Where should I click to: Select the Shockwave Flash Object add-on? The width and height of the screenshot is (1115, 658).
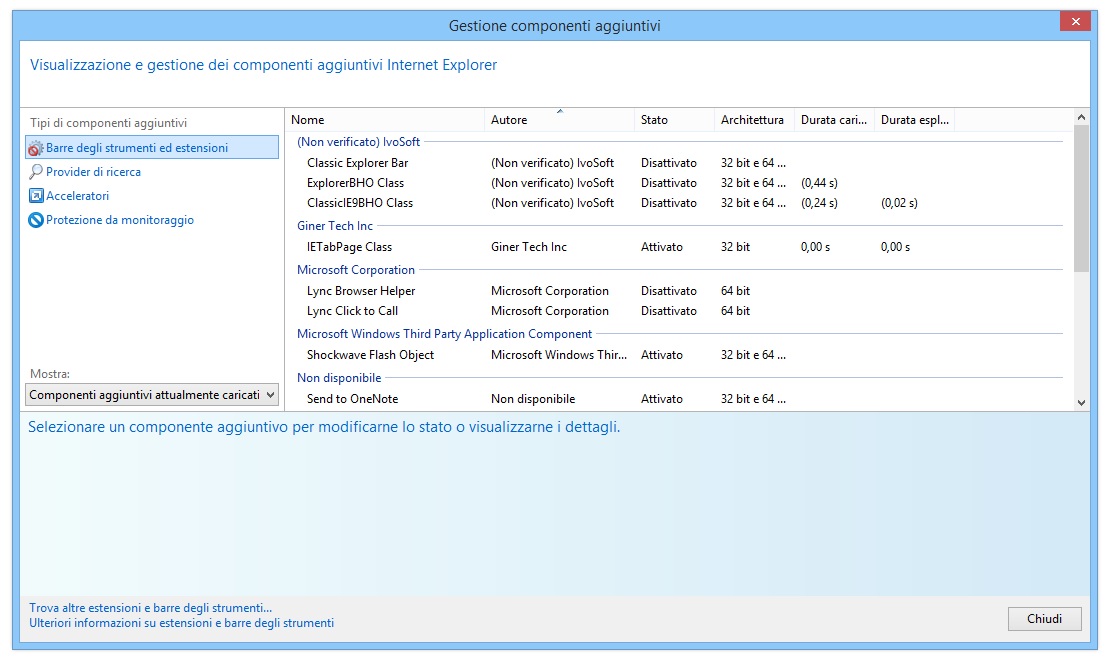370,355
